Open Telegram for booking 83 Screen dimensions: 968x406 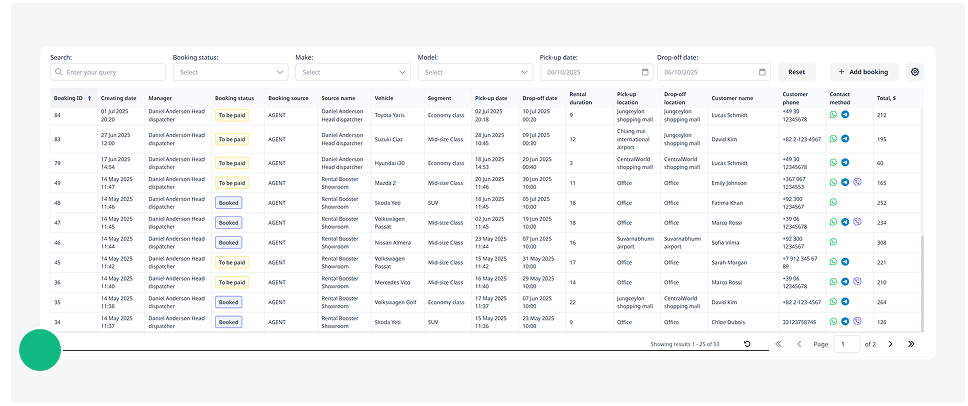[x=845, y=139]
